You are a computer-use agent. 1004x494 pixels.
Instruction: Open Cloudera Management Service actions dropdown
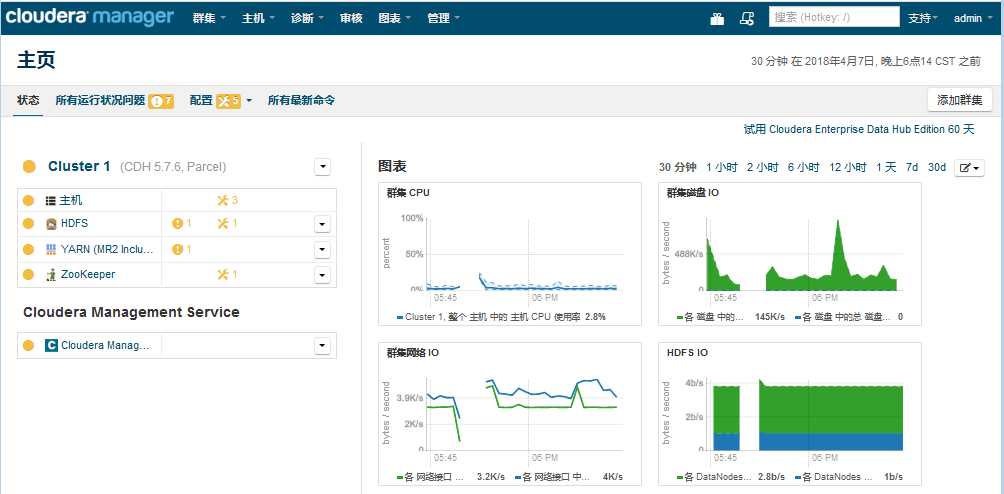pyautogui.click(x=323, y=346)
